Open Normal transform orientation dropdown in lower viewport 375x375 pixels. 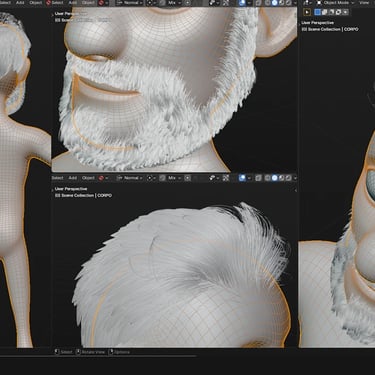tap(130, 178)
